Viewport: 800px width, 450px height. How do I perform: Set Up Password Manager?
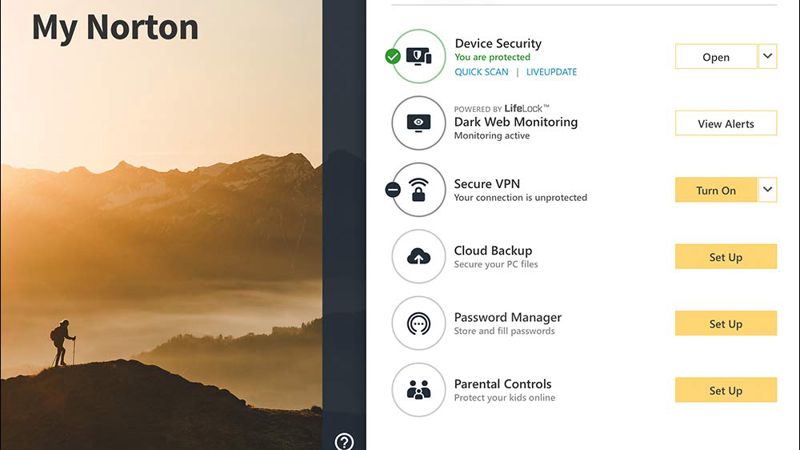pyautogui.click(x=726, y=323)
